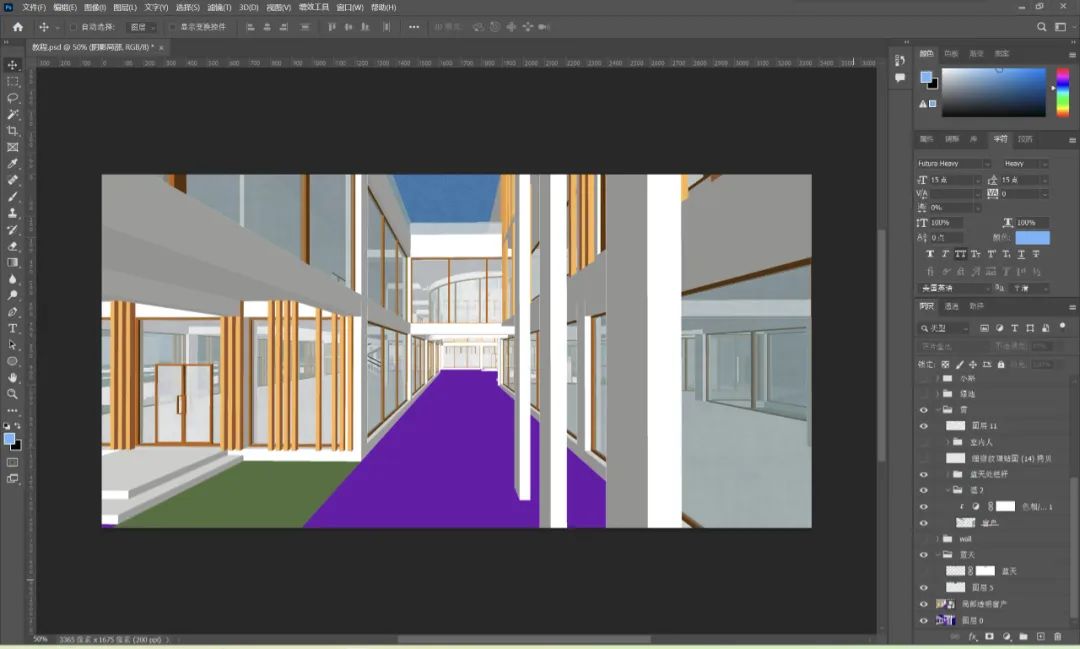The width and height of the screenshot is (1080, 649).
Task: Hide the 图层 5 layer
Action: tap(924, 588)
